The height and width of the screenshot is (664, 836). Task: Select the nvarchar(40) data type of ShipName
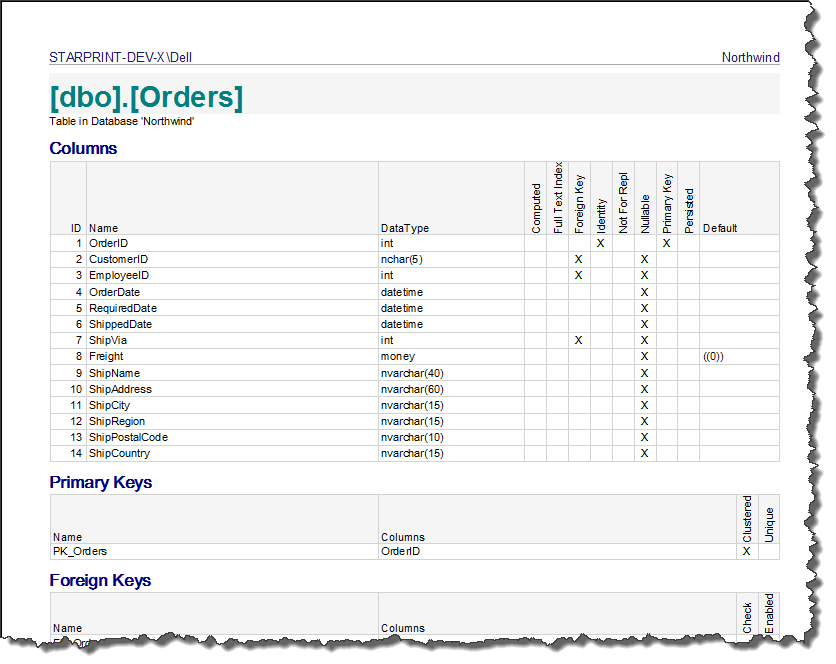point(412,373)
